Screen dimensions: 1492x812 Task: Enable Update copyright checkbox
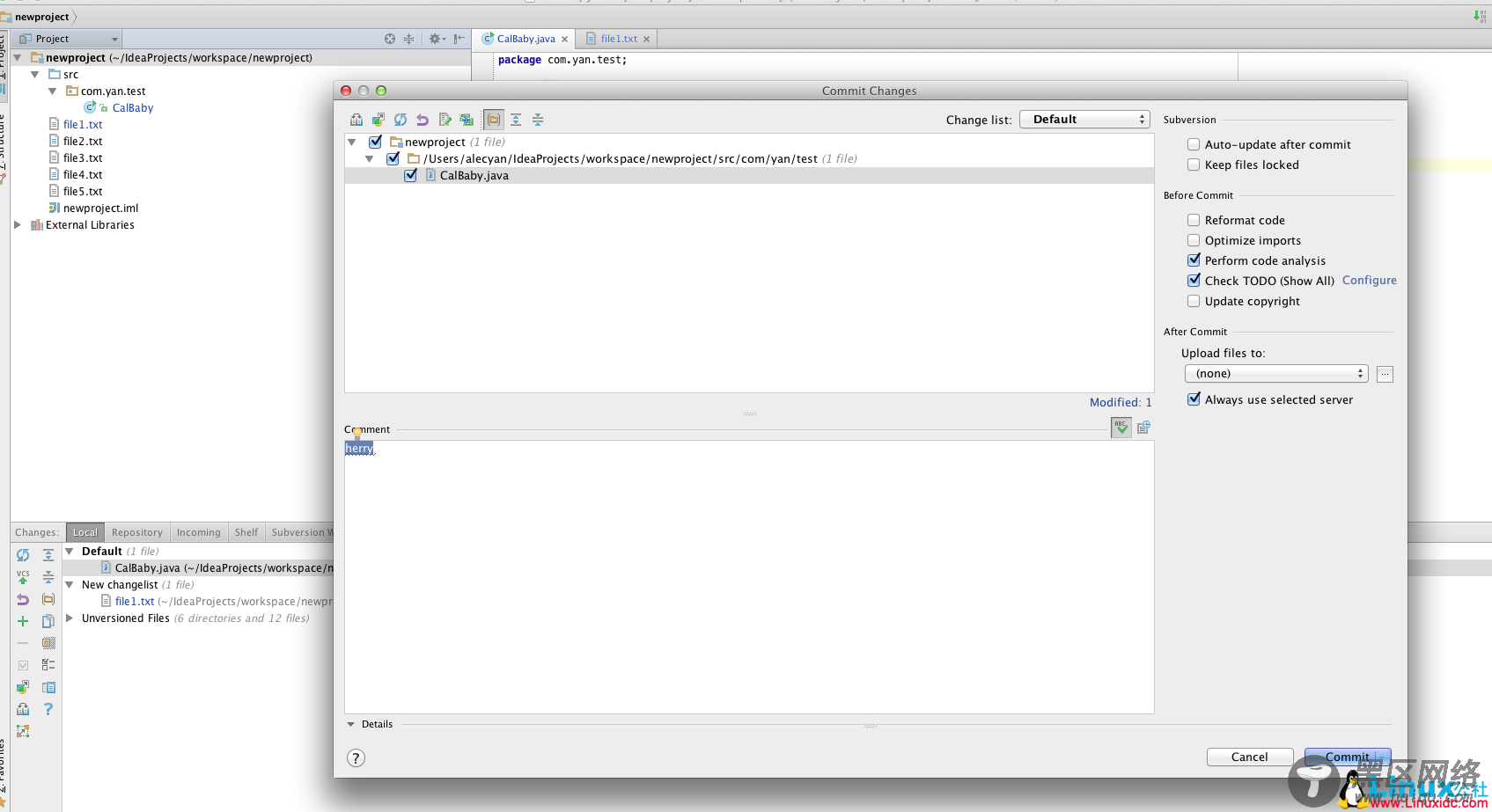(x=1194, y=301)
